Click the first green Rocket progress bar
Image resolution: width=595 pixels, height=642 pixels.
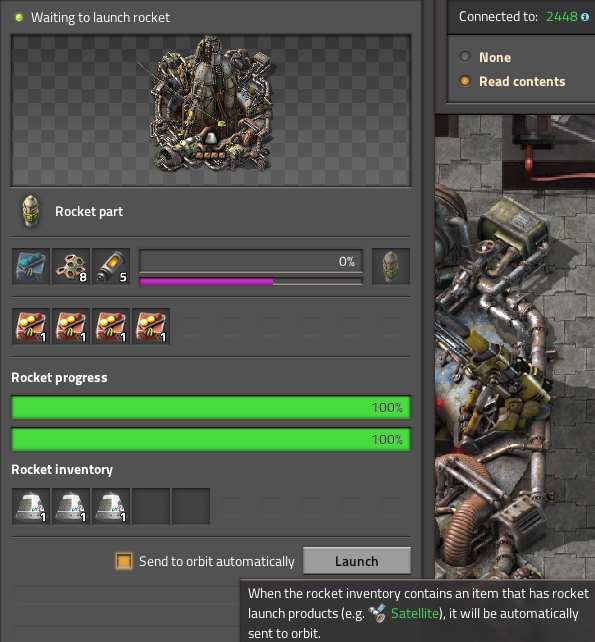211,407
